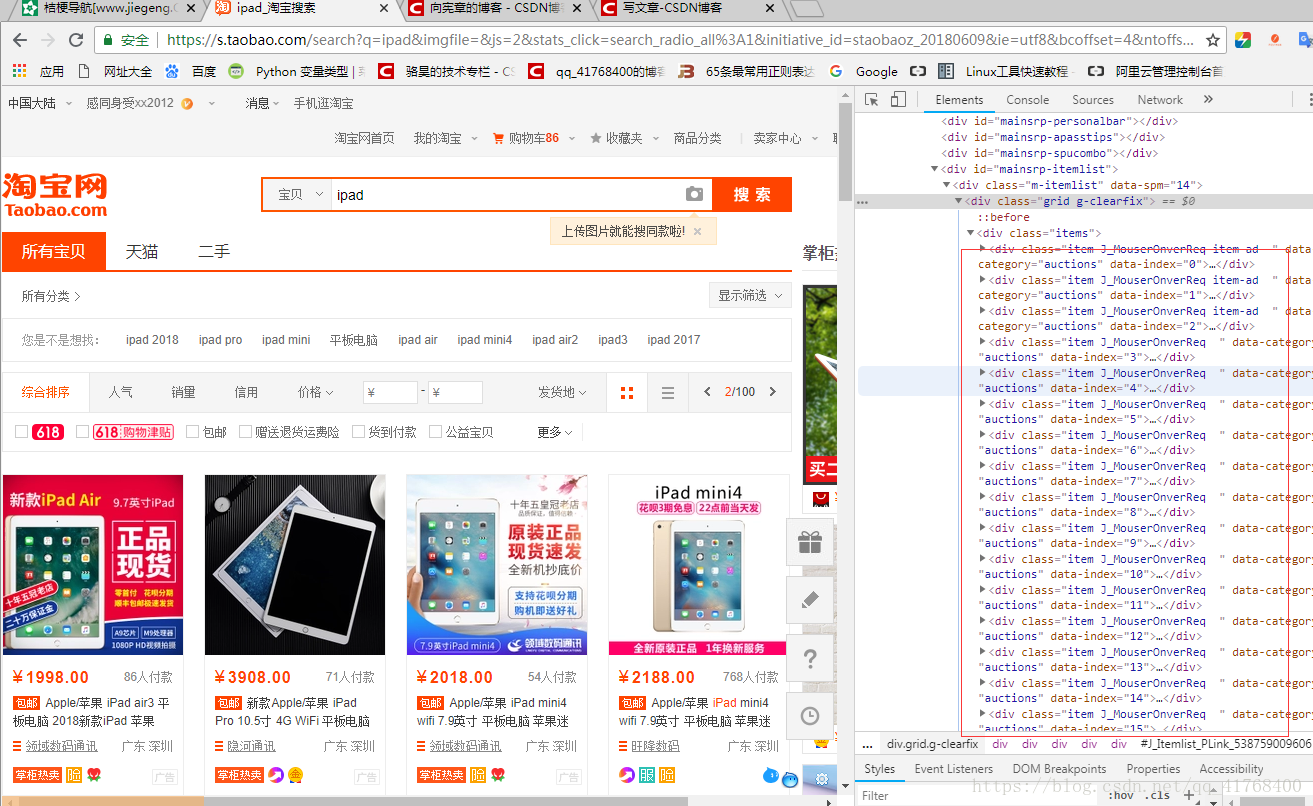Screen dimensions: 1313x806
Task: Switch to the CSDN 写文章 browser tab
Action: pos(688,9)
